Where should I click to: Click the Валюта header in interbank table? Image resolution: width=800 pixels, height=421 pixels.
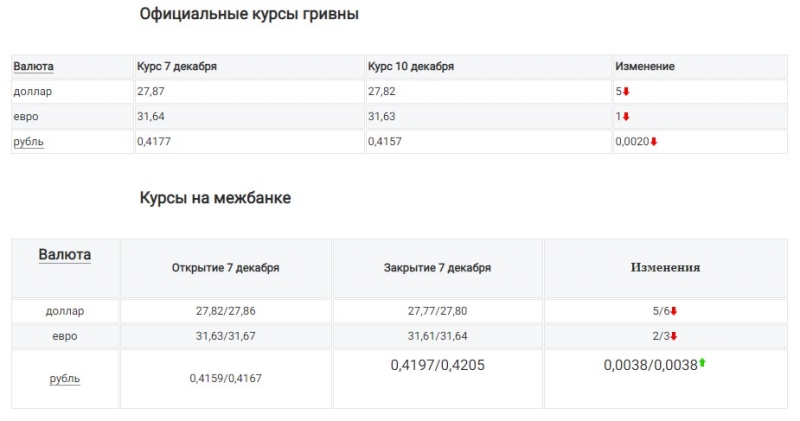65,255
